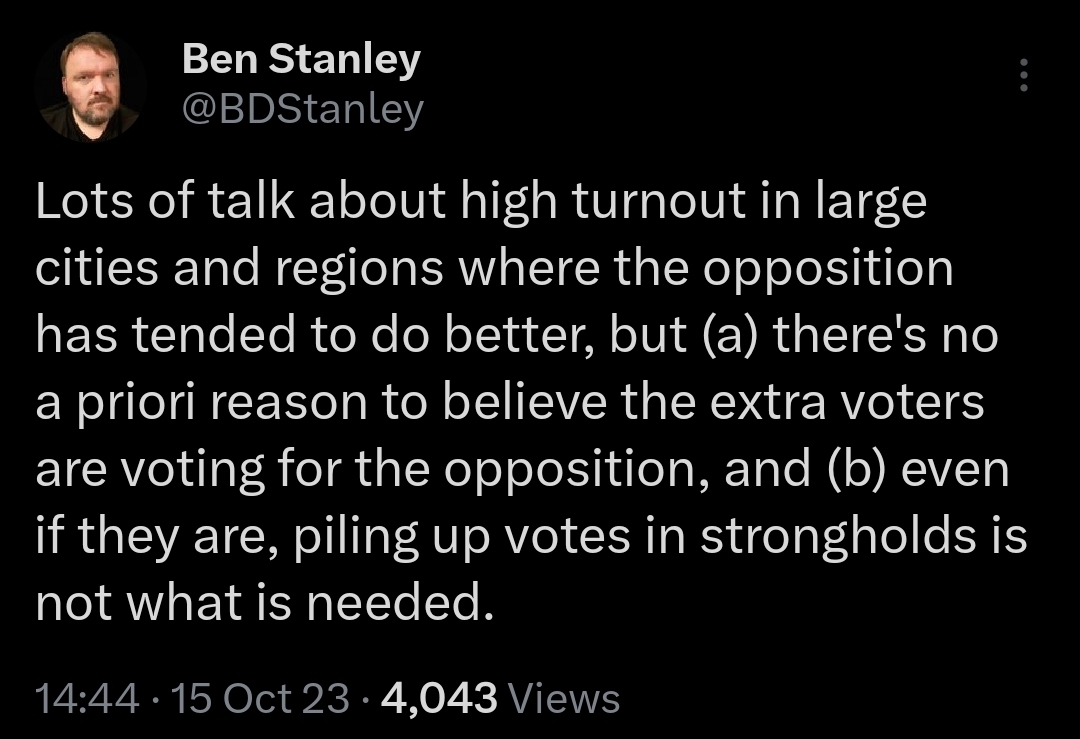Click the 15 Oct 23 date

261,698
